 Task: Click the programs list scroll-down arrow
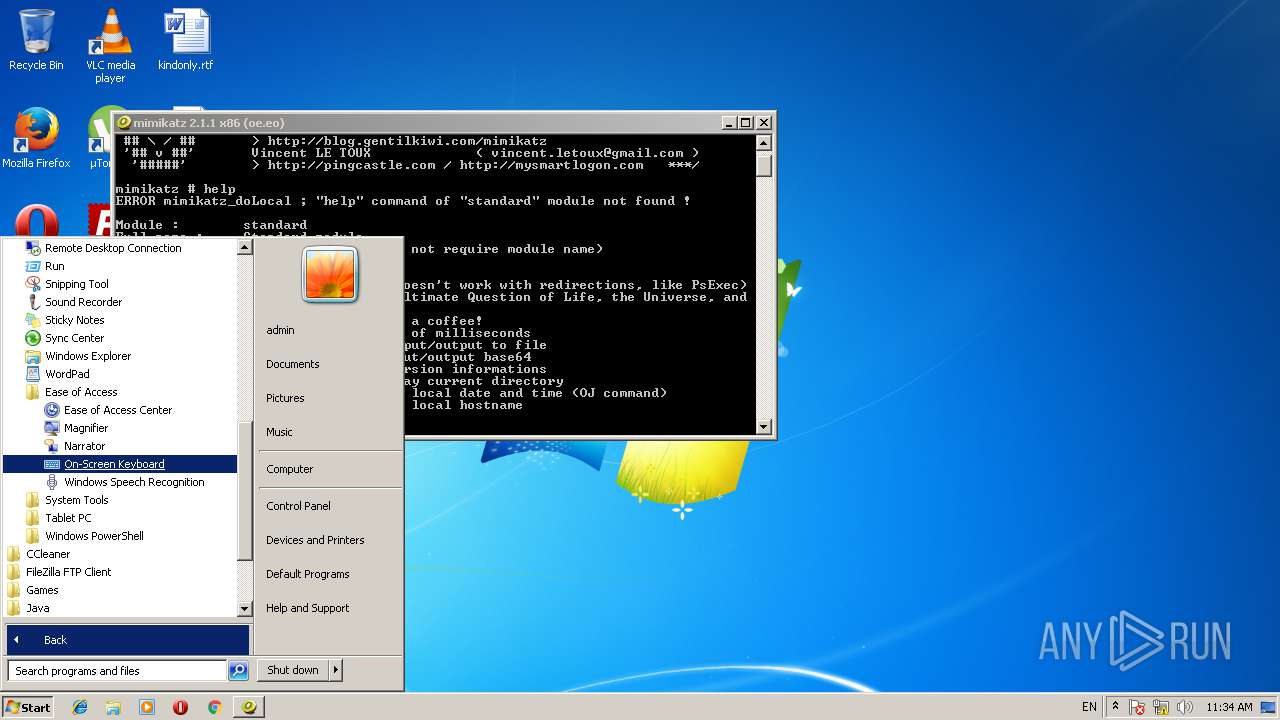click(x=244, y=609)
